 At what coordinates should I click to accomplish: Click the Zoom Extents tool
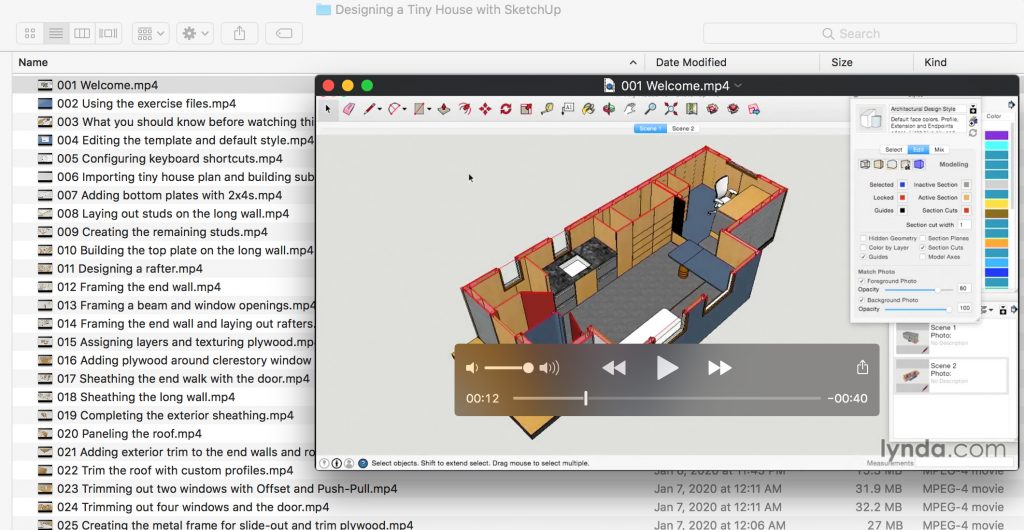click(x=671, y=109)
